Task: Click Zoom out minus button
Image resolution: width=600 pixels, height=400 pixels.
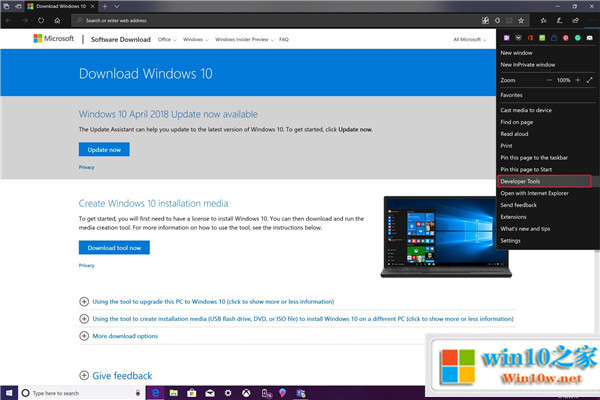Action: (x=549, y=80)
